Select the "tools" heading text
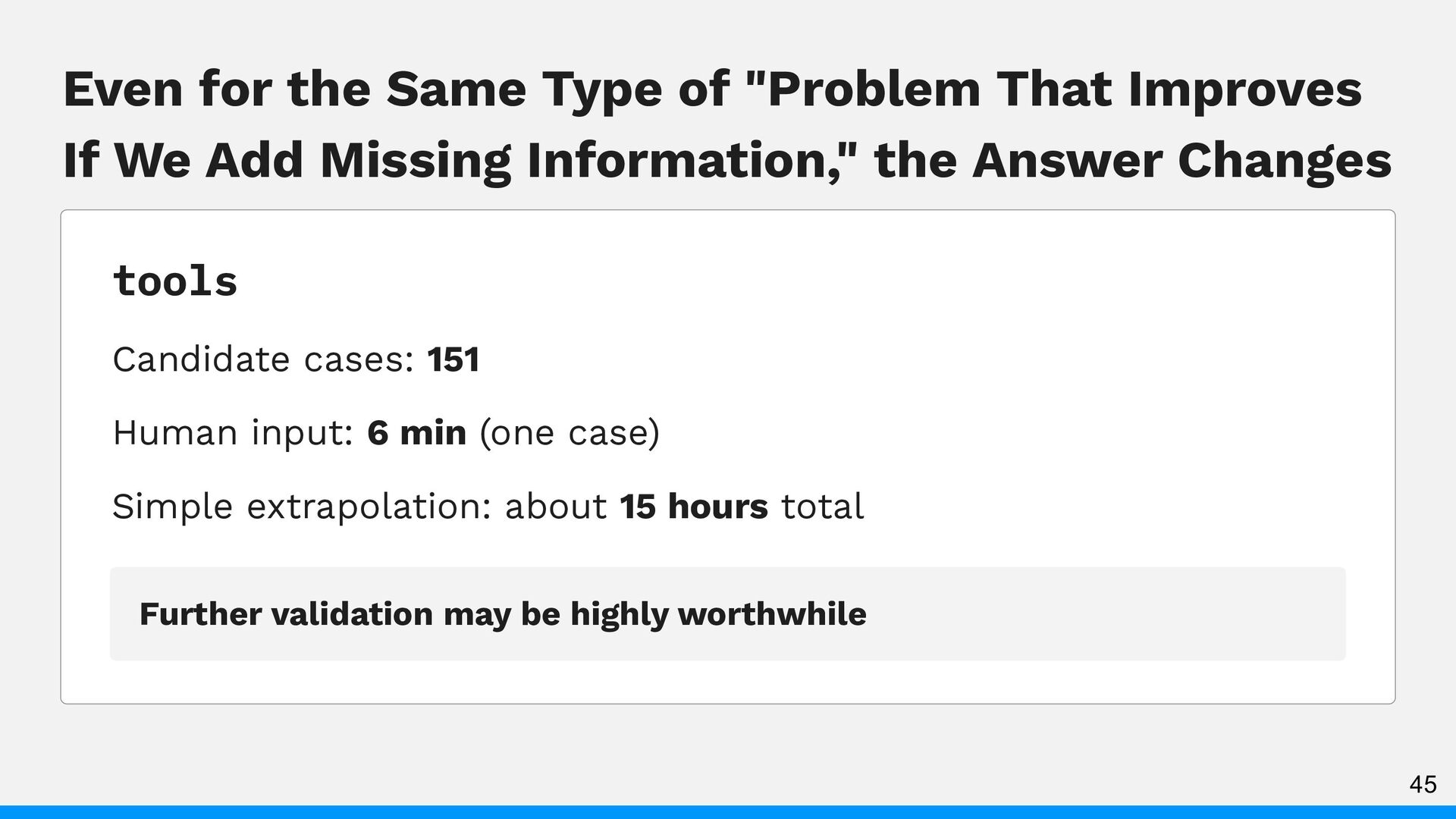This screenshot has height=819, width=1456. click(175, 281)
